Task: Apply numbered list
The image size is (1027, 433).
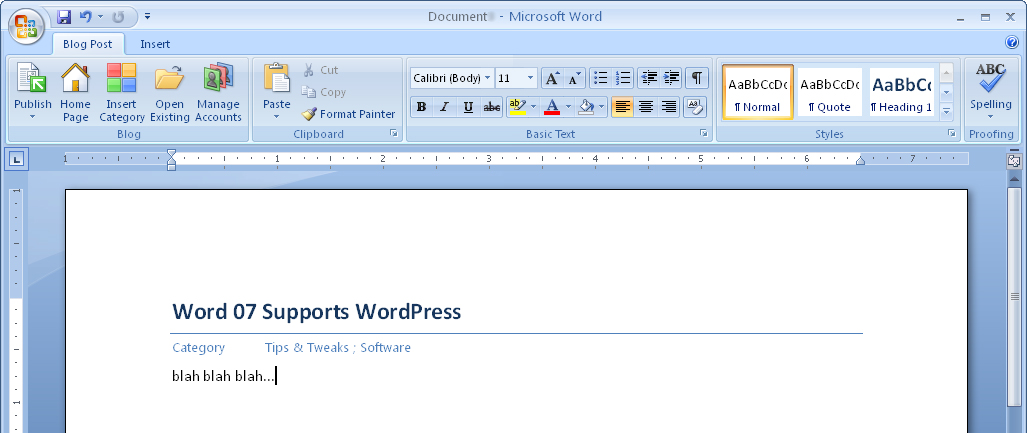Action: 623,78
